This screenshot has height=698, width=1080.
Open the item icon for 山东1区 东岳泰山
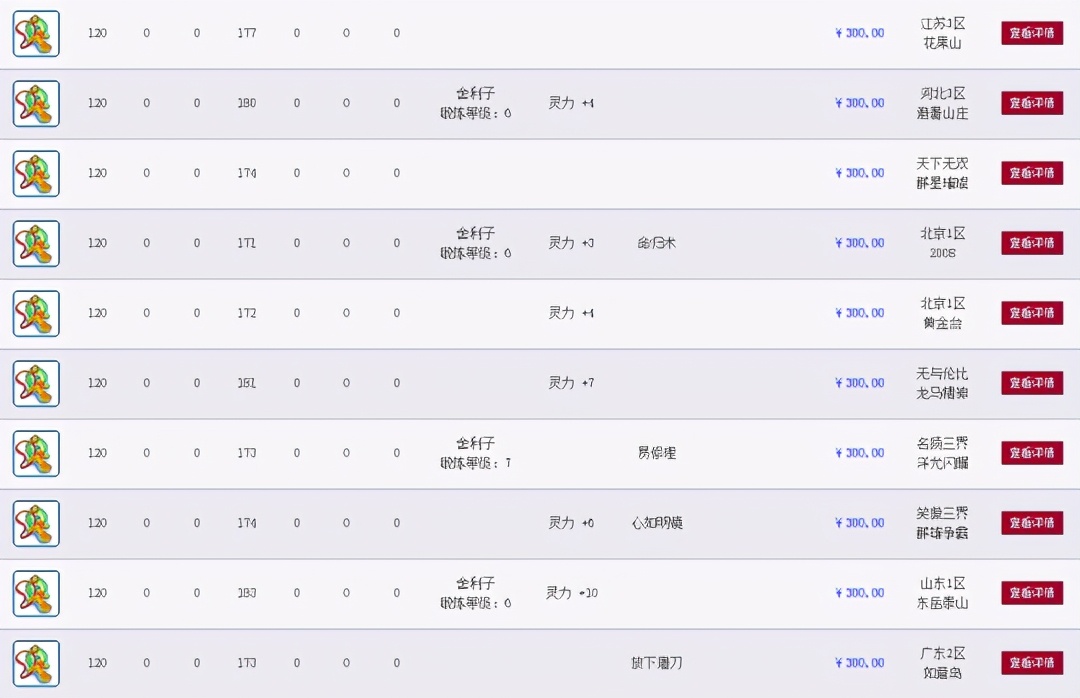tap(36, 593)
